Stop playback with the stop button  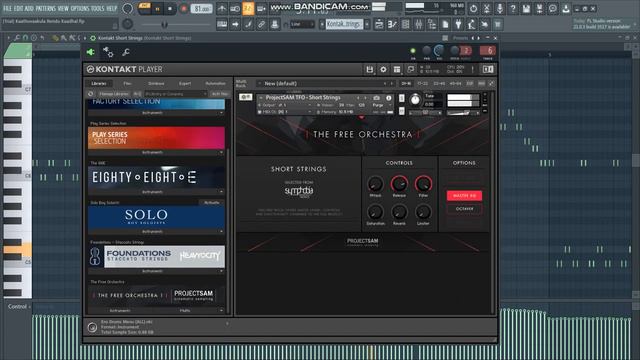pyautogui.click(x=170, y=9)
